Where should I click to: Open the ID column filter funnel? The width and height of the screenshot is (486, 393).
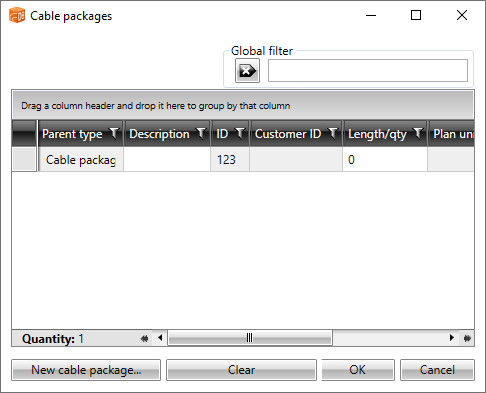pyautogui.click(x=240, y=133)
